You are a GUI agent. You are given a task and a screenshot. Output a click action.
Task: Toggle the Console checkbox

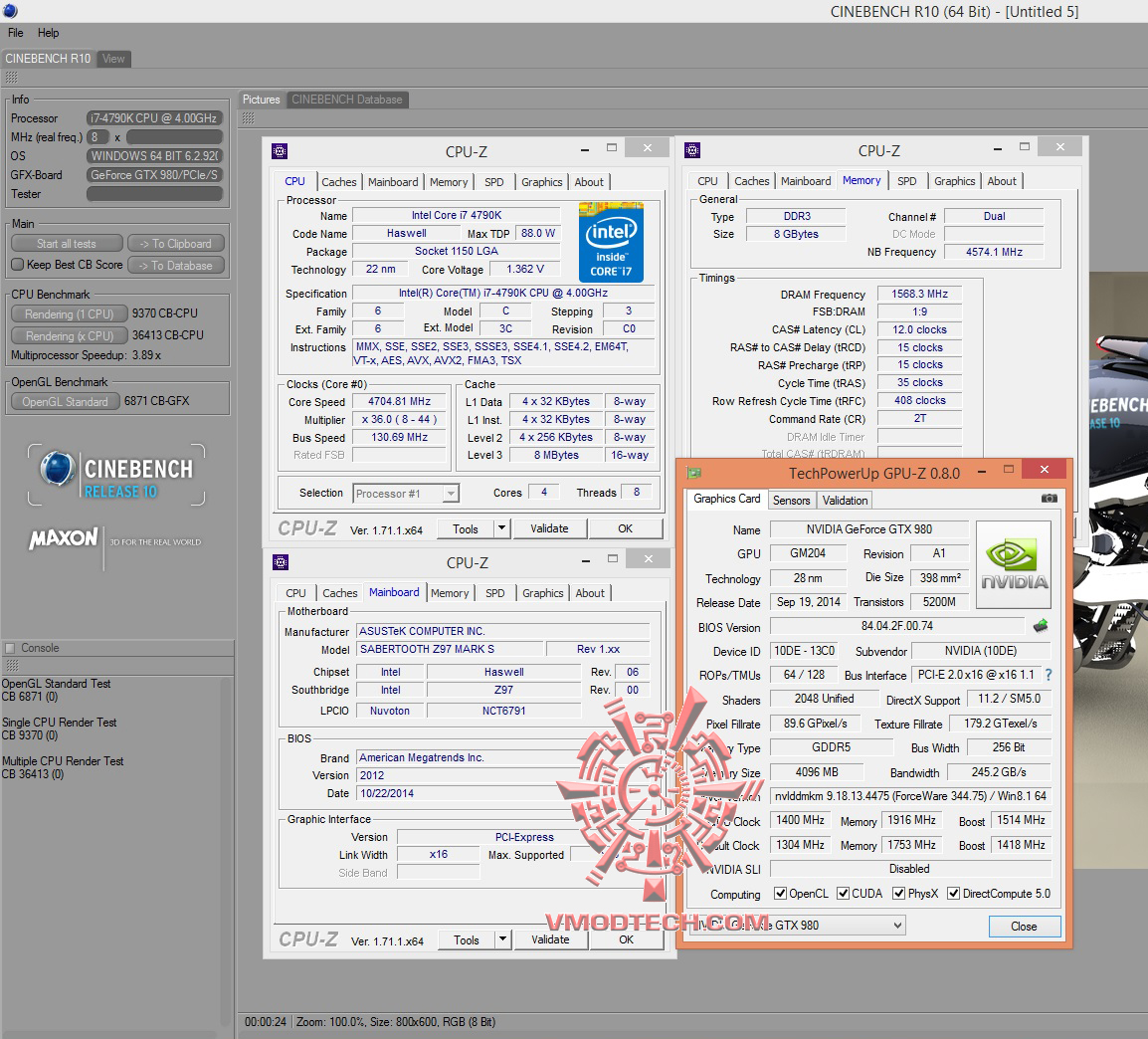click(x=10, y=648)
